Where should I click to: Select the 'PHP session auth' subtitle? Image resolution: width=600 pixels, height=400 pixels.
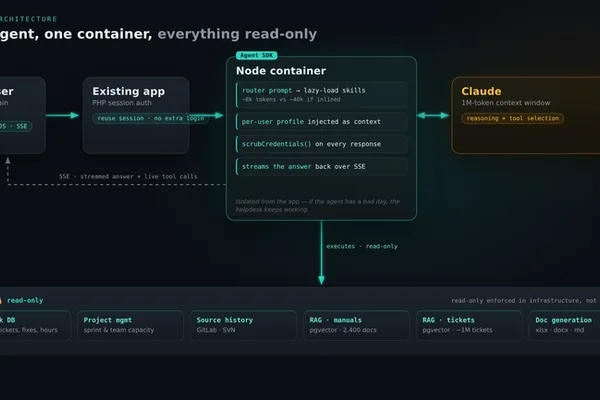tap(122, 103)
